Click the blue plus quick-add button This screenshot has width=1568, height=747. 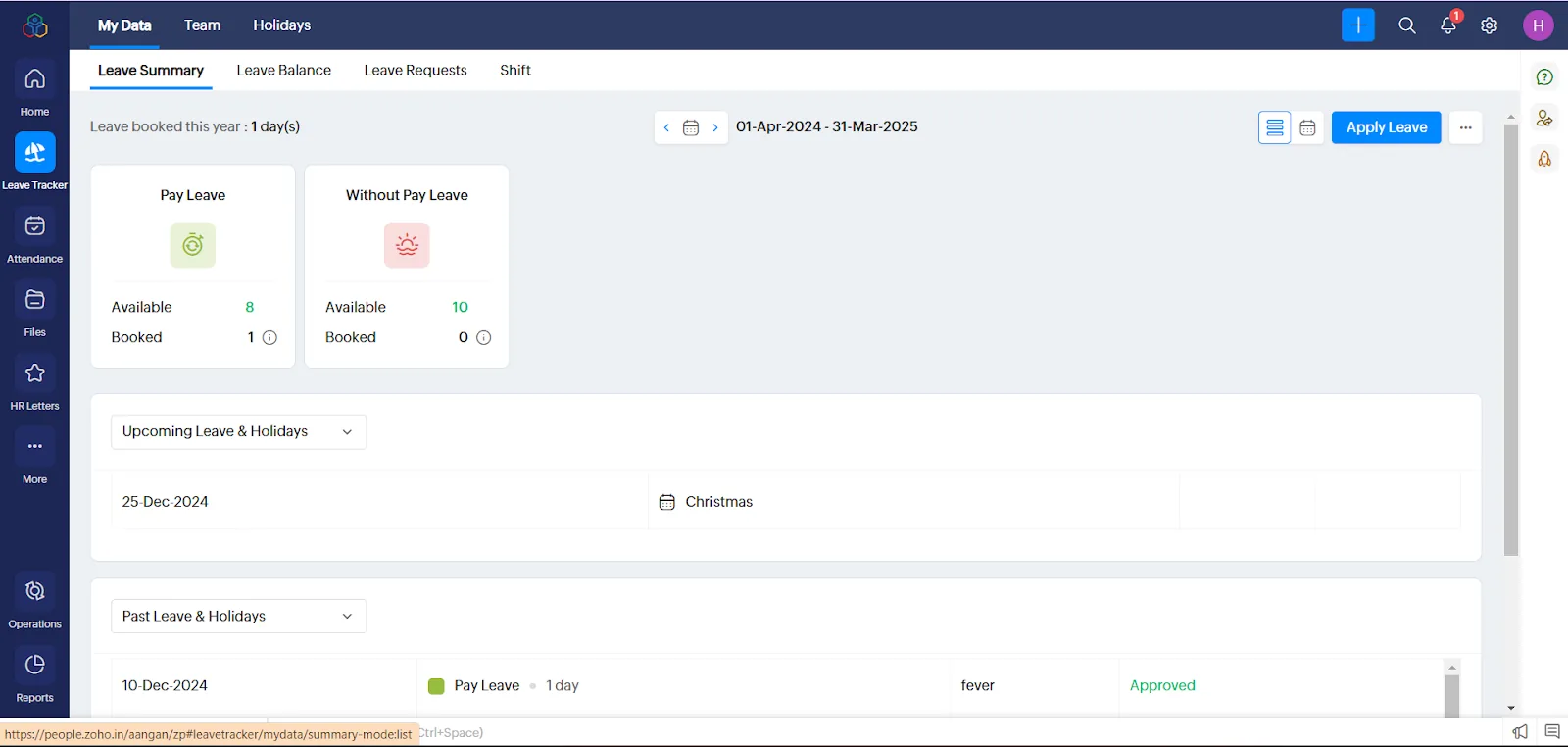tap(1358, 25)
